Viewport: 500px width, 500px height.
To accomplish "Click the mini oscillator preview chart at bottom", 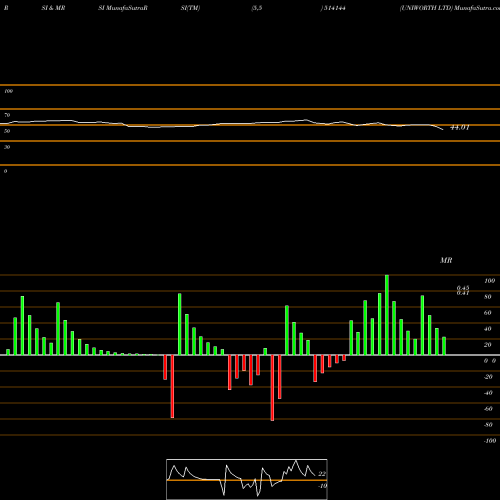I will pos(247,479).
